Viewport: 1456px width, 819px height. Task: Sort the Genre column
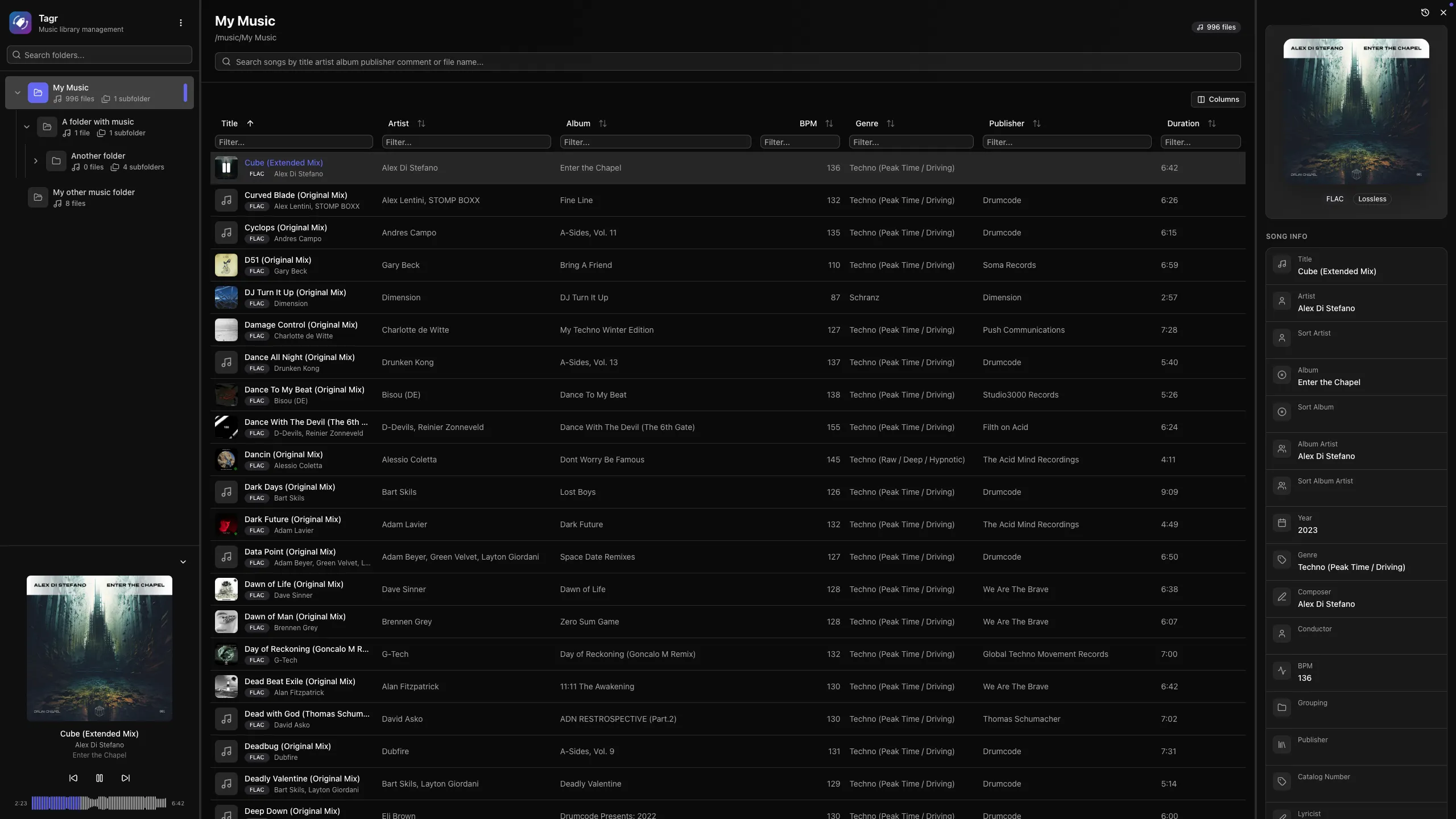tap(891, 123)
